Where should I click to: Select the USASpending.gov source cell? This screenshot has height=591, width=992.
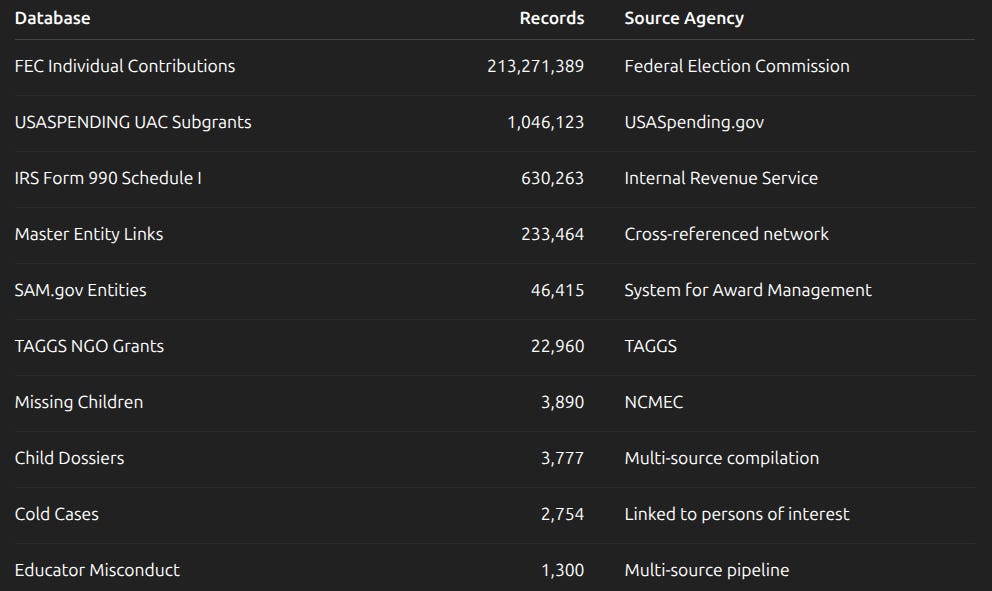[694, 122]
